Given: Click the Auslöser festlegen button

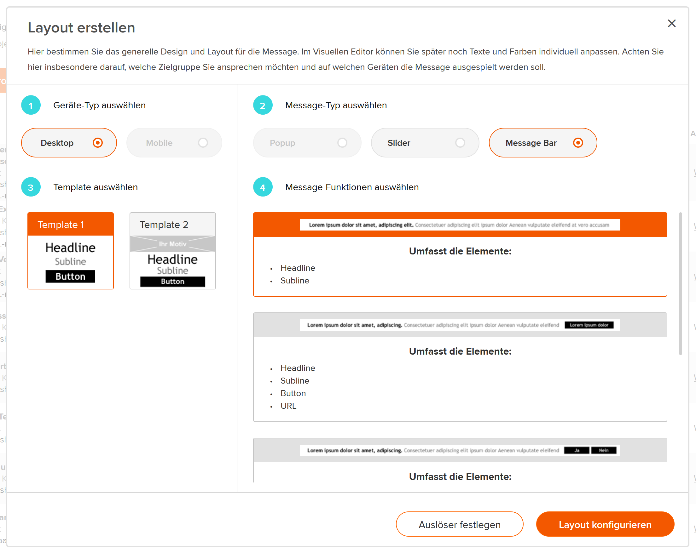Looking at the screenshot, I should (459, 524).
